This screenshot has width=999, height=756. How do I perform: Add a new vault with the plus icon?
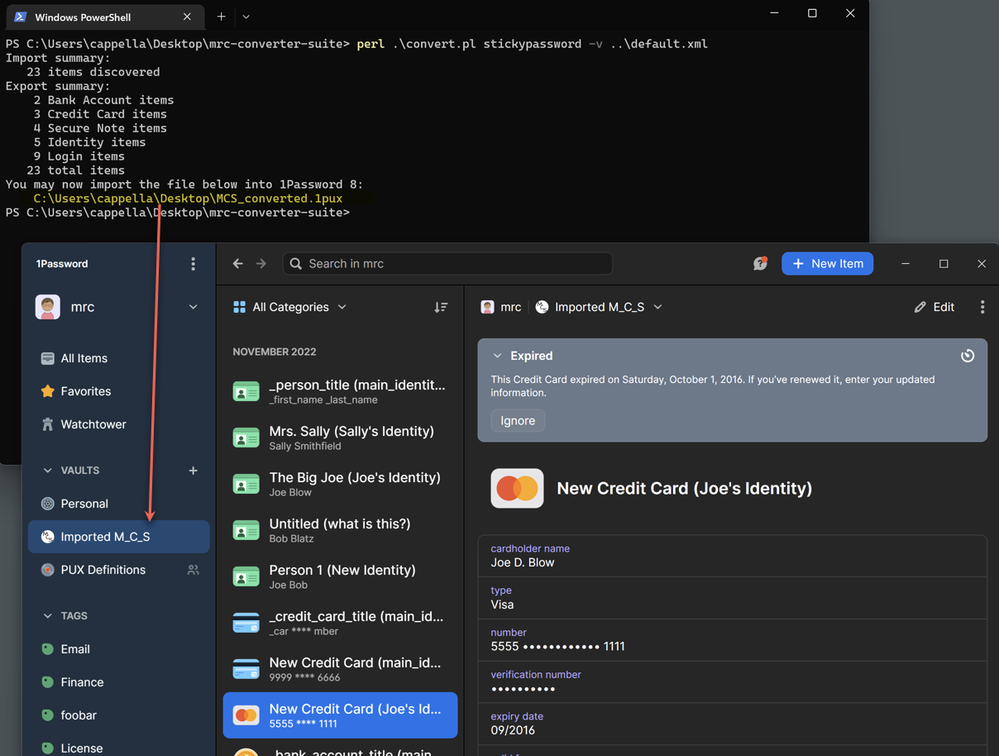[x=193, y=471]
